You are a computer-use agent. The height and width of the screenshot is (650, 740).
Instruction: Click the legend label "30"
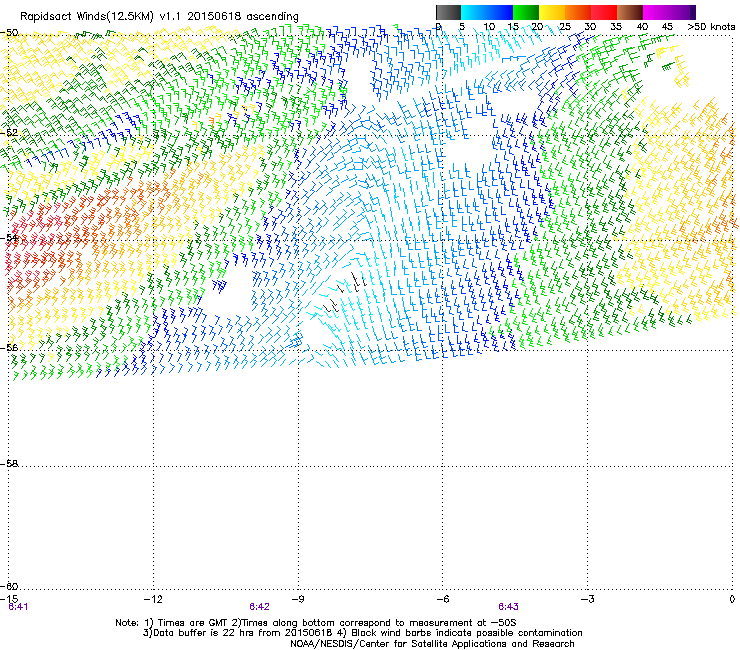(590, 27)
